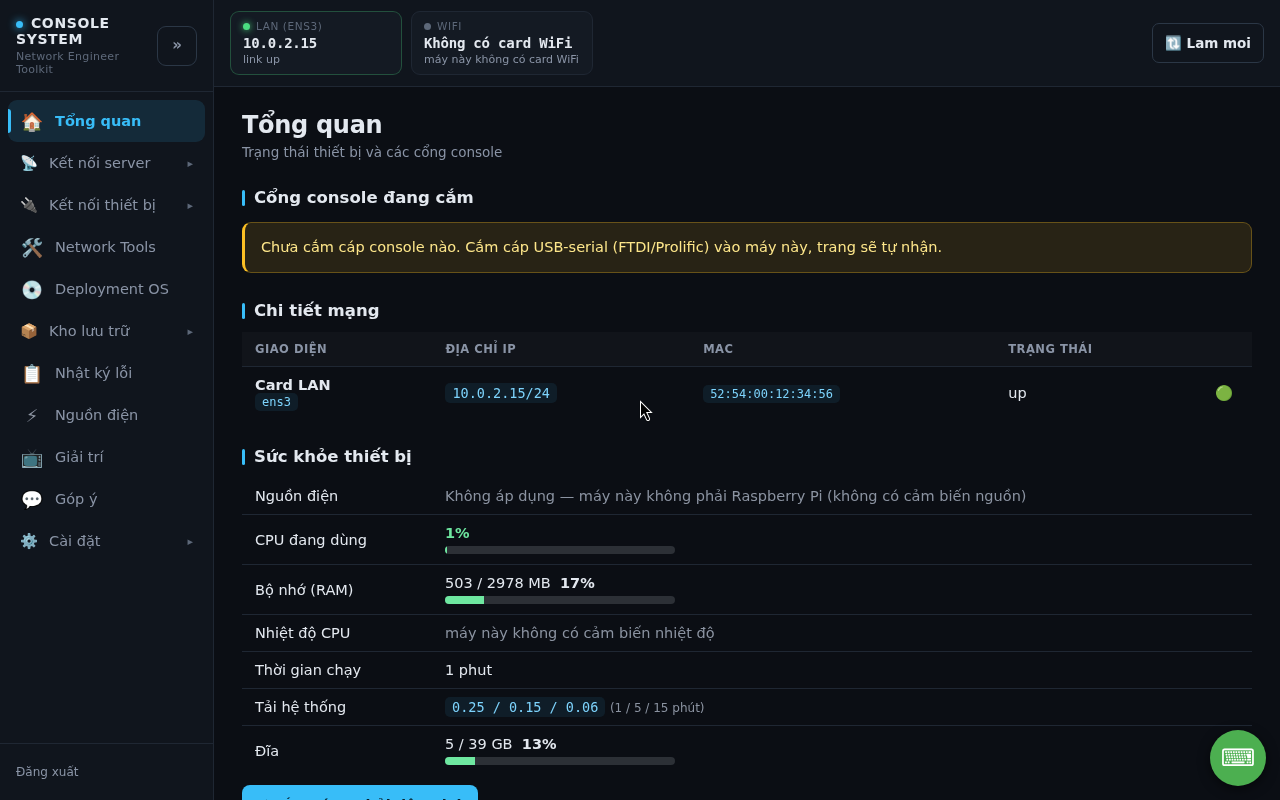The image size is (1280, 800).
Task: Select the WiFi status card
Action: [x=502, y=43]
